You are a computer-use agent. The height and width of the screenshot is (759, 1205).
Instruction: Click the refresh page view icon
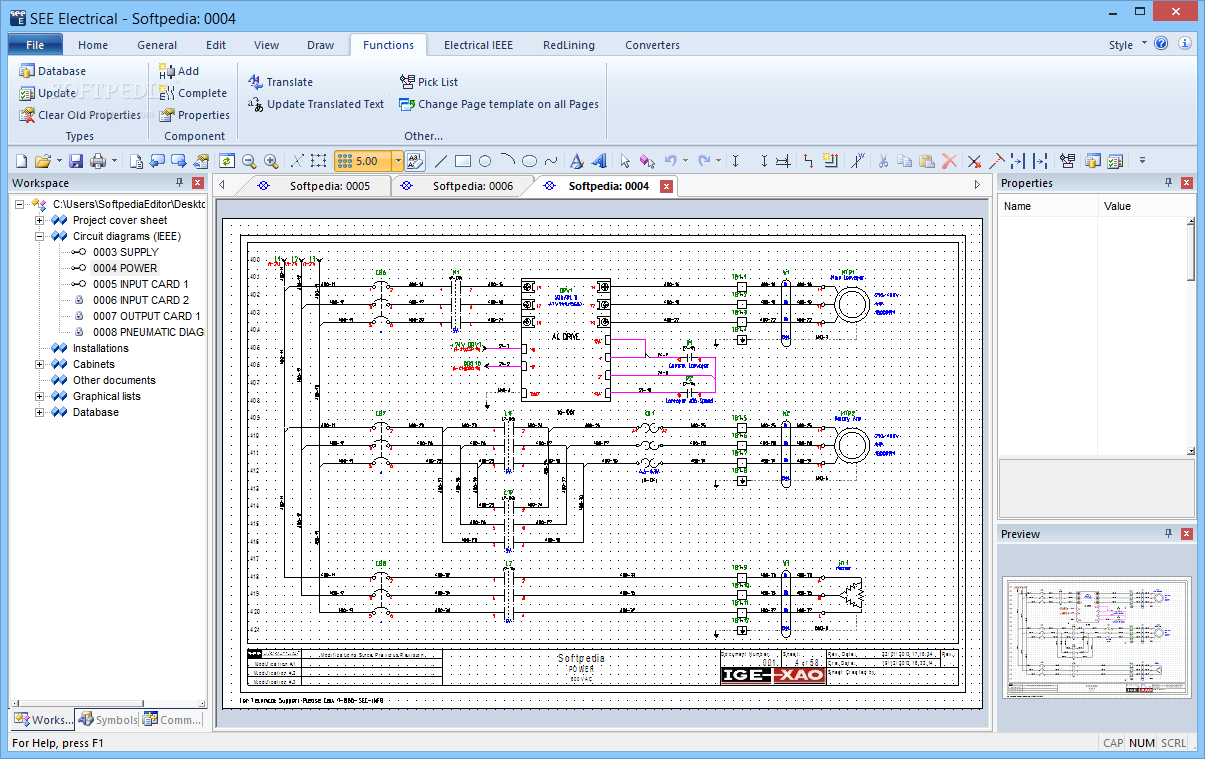pos(227,161)
